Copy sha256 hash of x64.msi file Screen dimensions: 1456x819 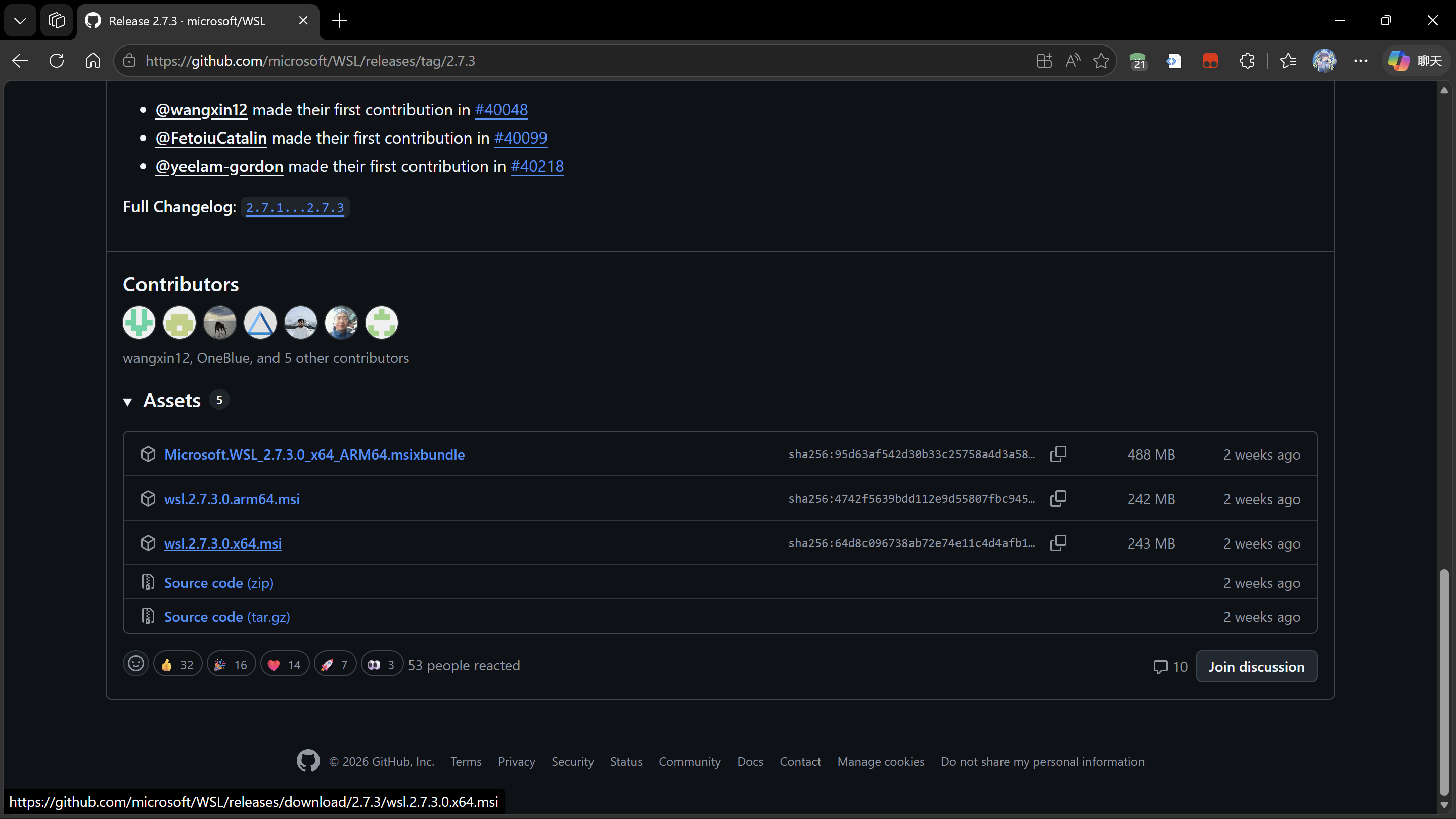pos(1058,543)
